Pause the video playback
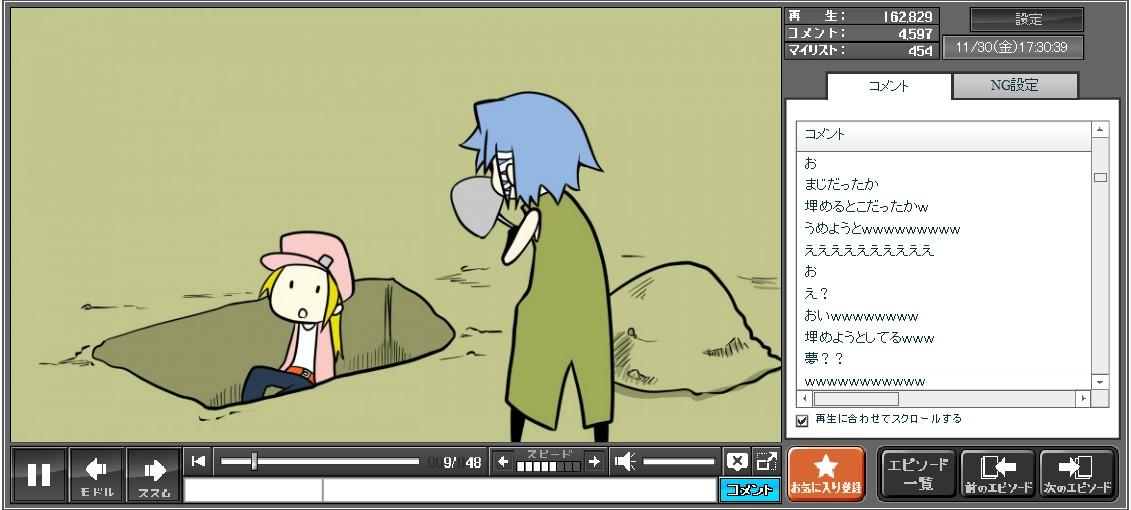This screenshot has height=510, width=1131. click(x=39, y=474)
